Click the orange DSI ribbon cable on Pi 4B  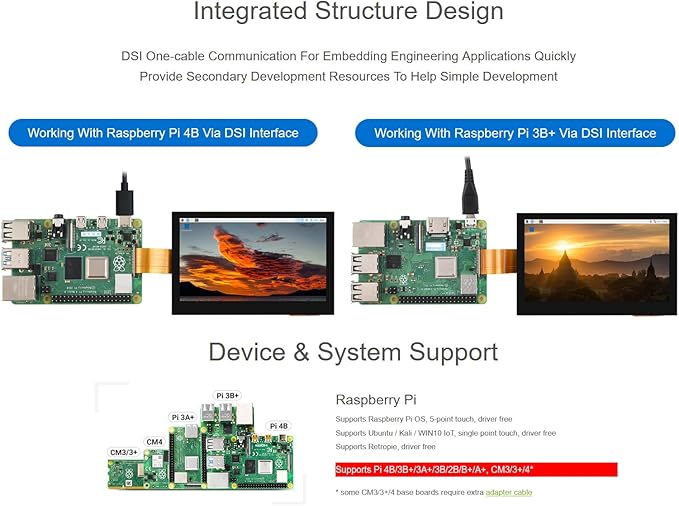click(154, 261)
